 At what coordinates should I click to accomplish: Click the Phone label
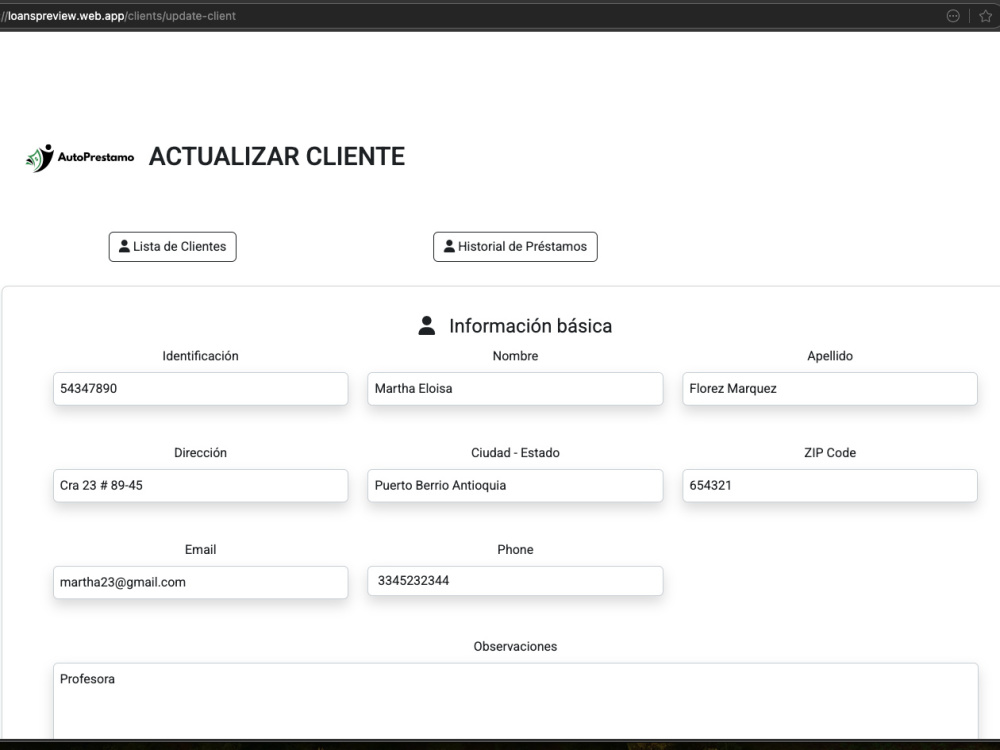tap(515, 550)
